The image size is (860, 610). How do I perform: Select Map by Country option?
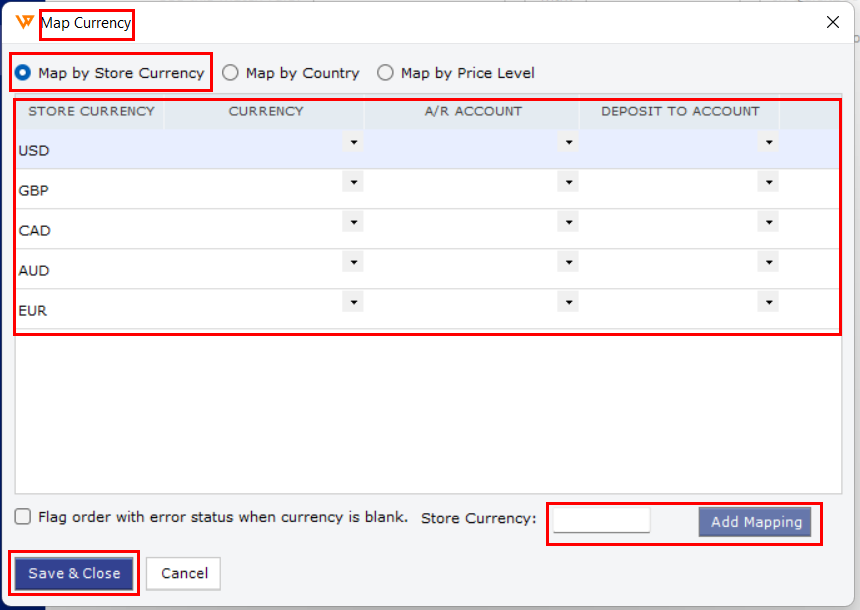[x=231, y=73]
